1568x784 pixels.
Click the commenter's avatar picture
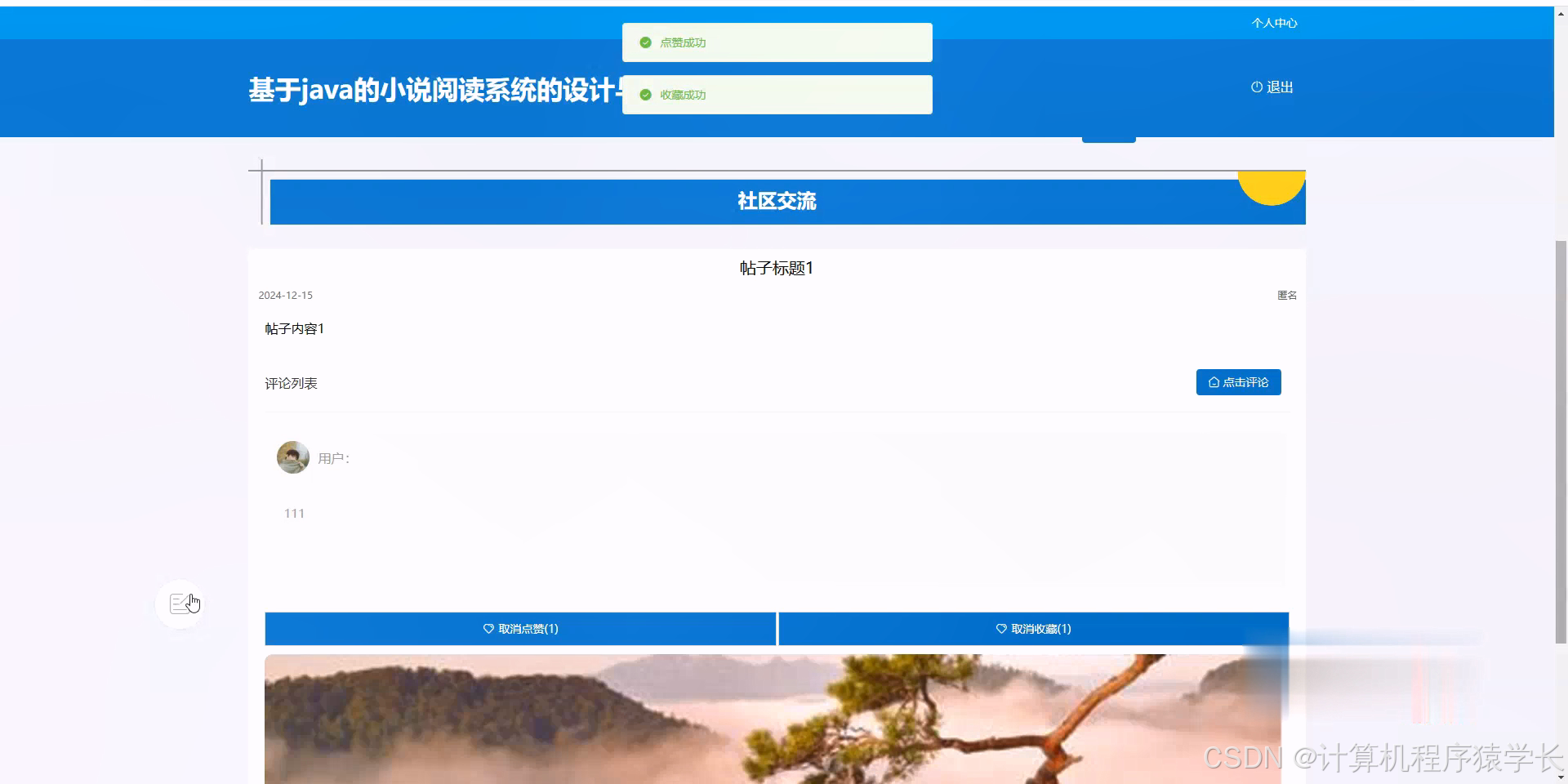[x=292, y=457]
